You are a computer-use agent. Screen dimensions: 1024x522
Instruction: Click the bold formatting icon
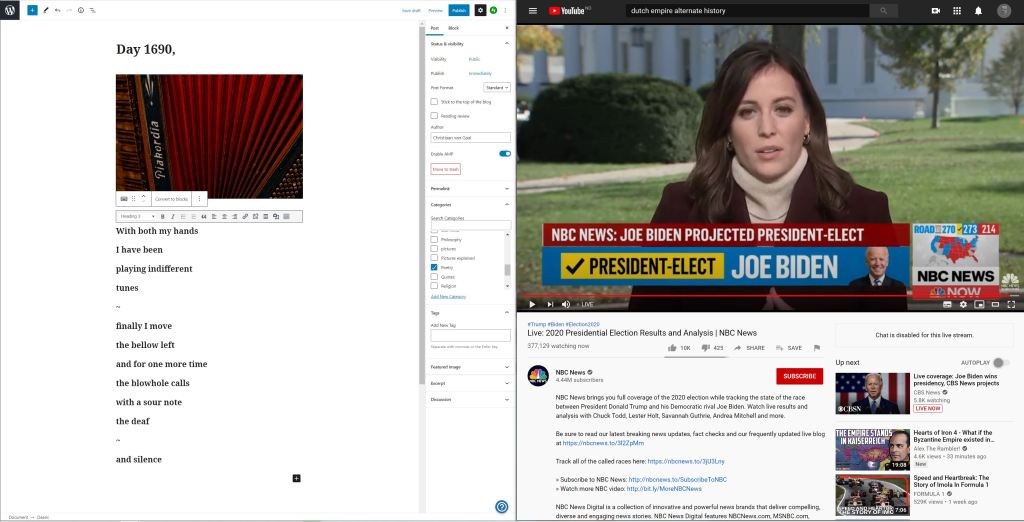[x=162, y=216]
